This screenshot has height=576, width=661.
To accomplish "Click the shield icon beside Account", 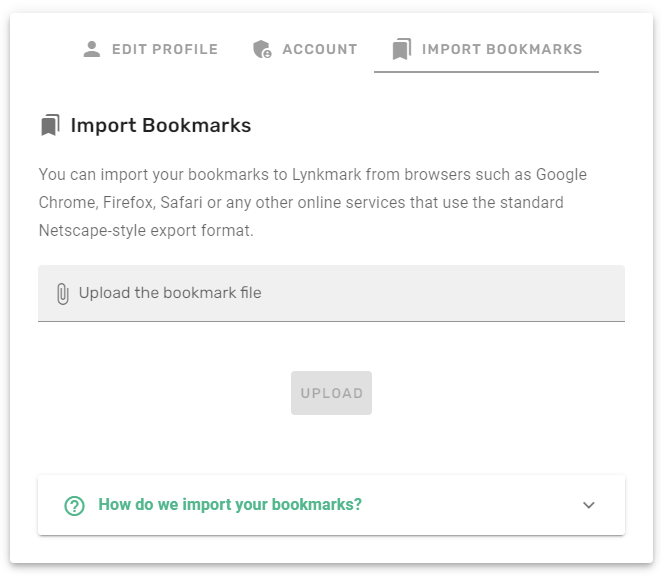I will (x=262, y=49).
